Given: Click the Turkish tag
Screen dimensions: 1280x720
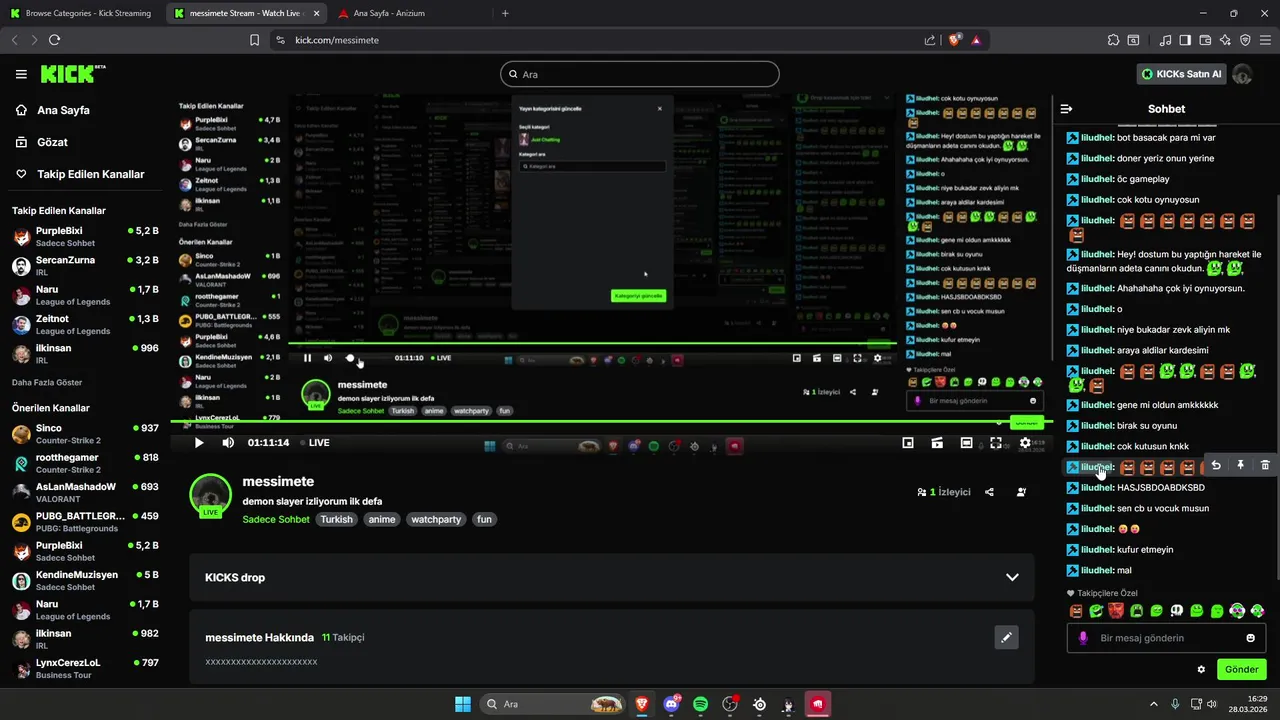Looking at the screenshot, I should (x=337, y=520).
